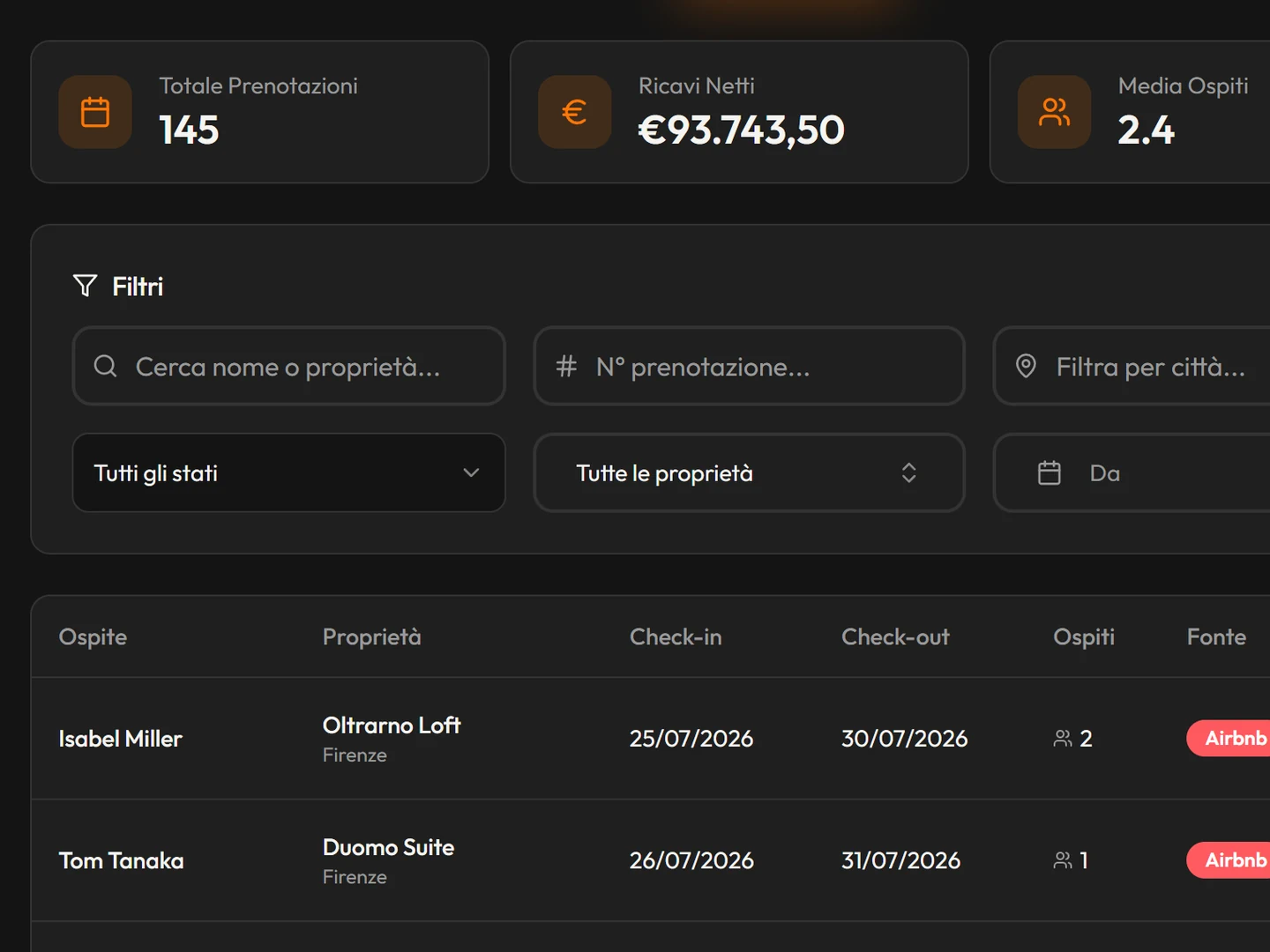
Task: Click Firenze under Oltrarno Loft
Action: [x=355, y=755]
